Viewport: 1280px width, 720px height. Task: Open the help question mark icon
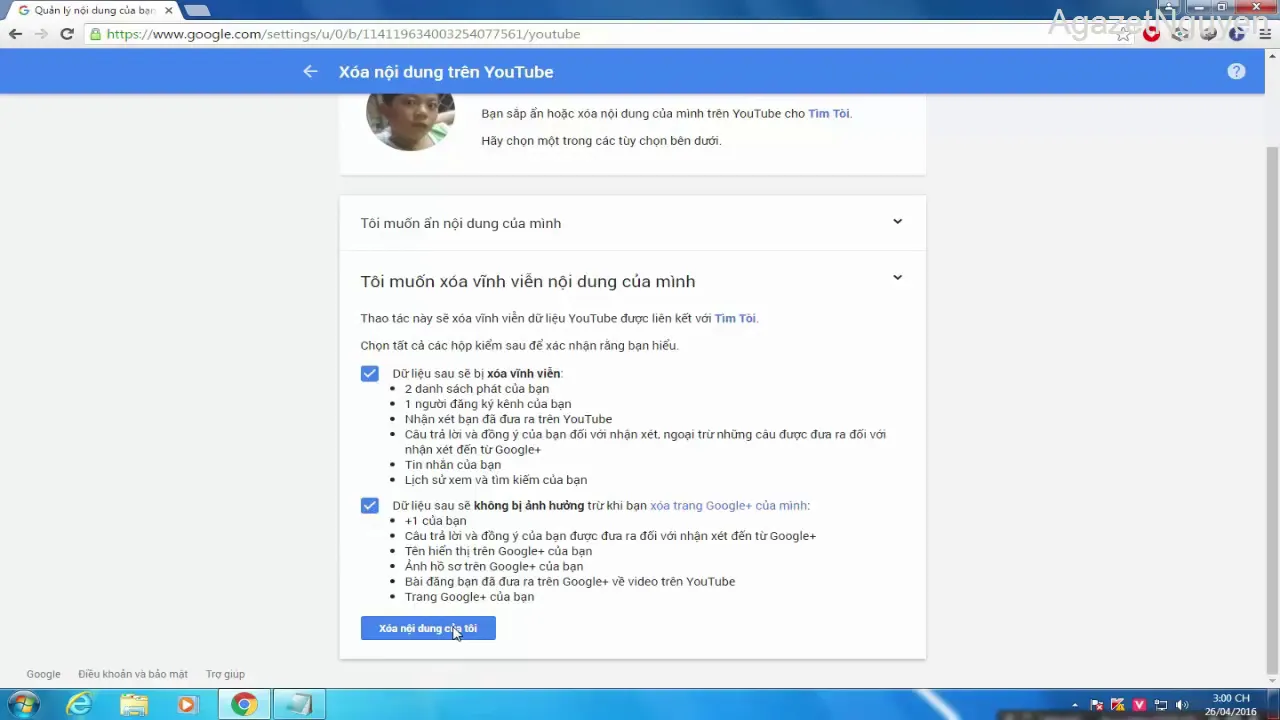pos(1237,72)
